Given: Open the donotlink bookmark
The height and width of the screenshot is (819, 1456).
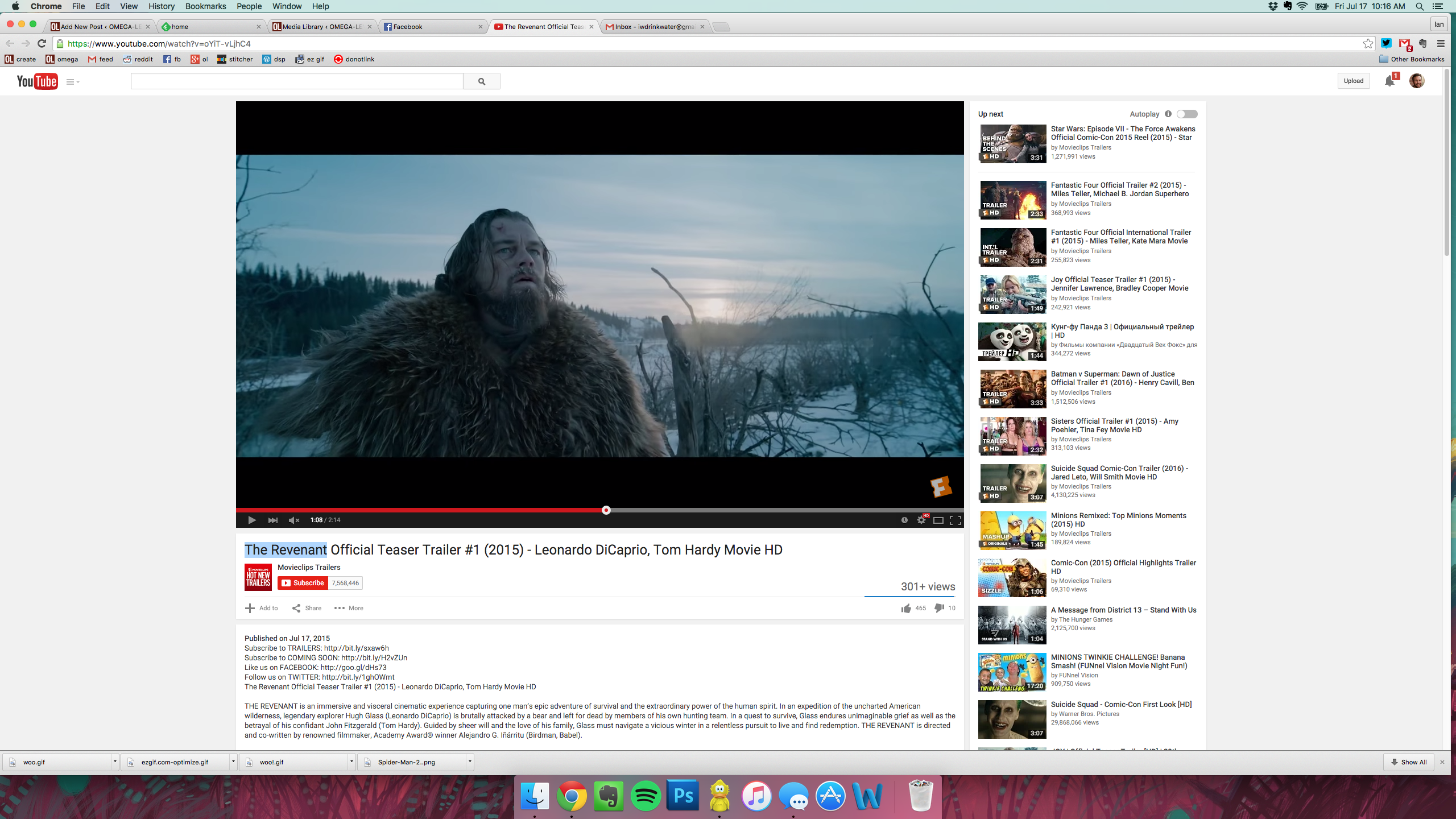Looking at the screenshot, I should [354, 59].
